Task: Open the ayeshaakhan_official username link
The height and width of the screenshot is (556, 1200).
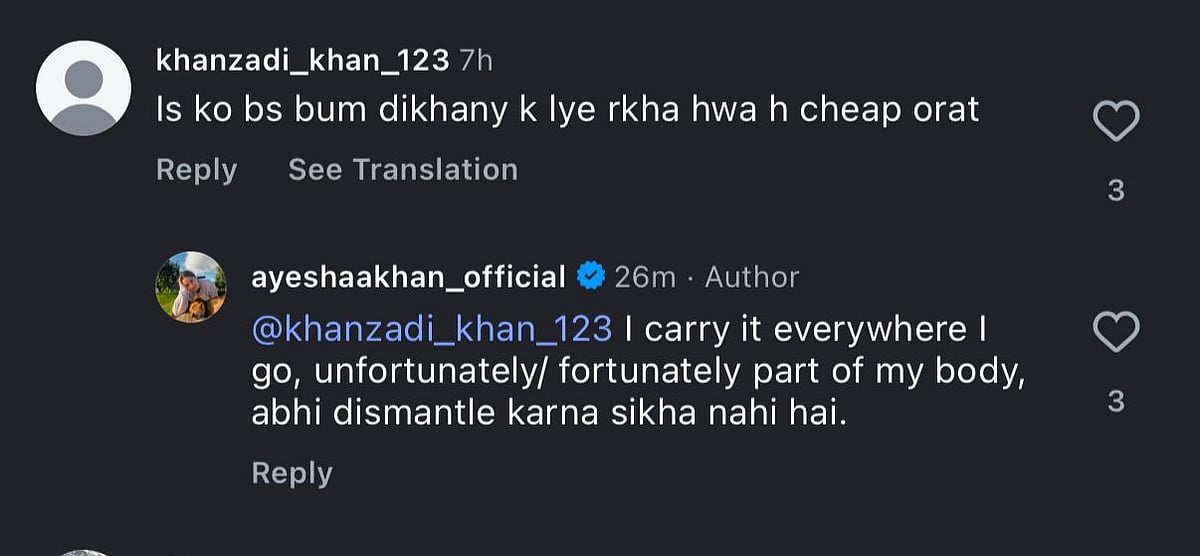Action: click(409, 276)
